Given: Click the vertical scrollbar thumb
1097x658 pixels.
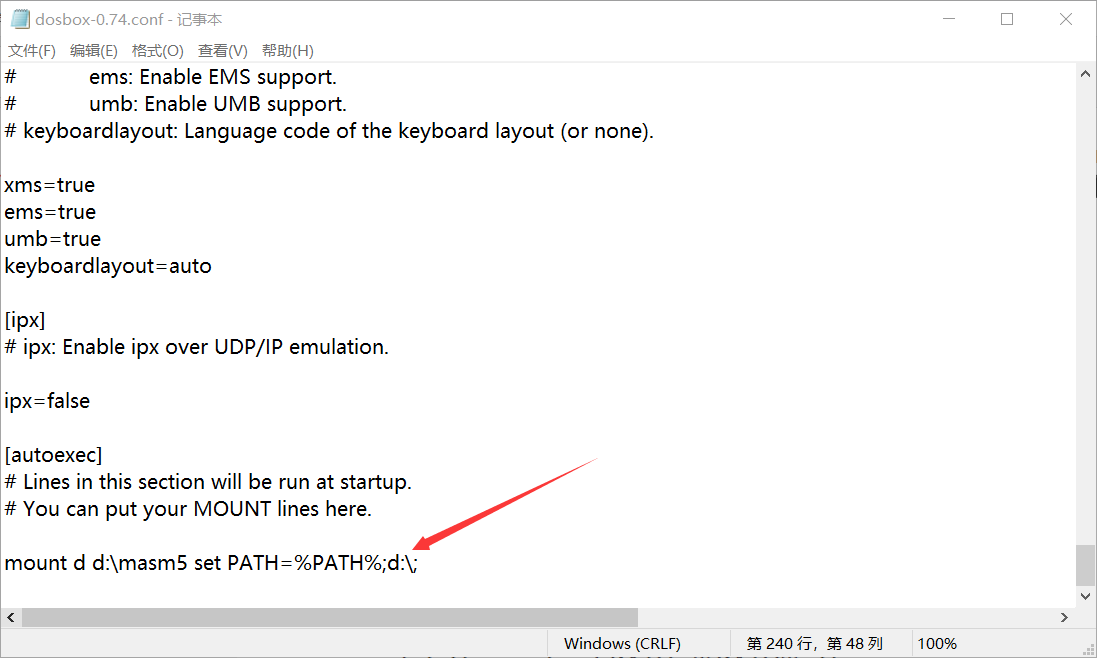Looking at the screenshot, I should tap(1085, 565).
